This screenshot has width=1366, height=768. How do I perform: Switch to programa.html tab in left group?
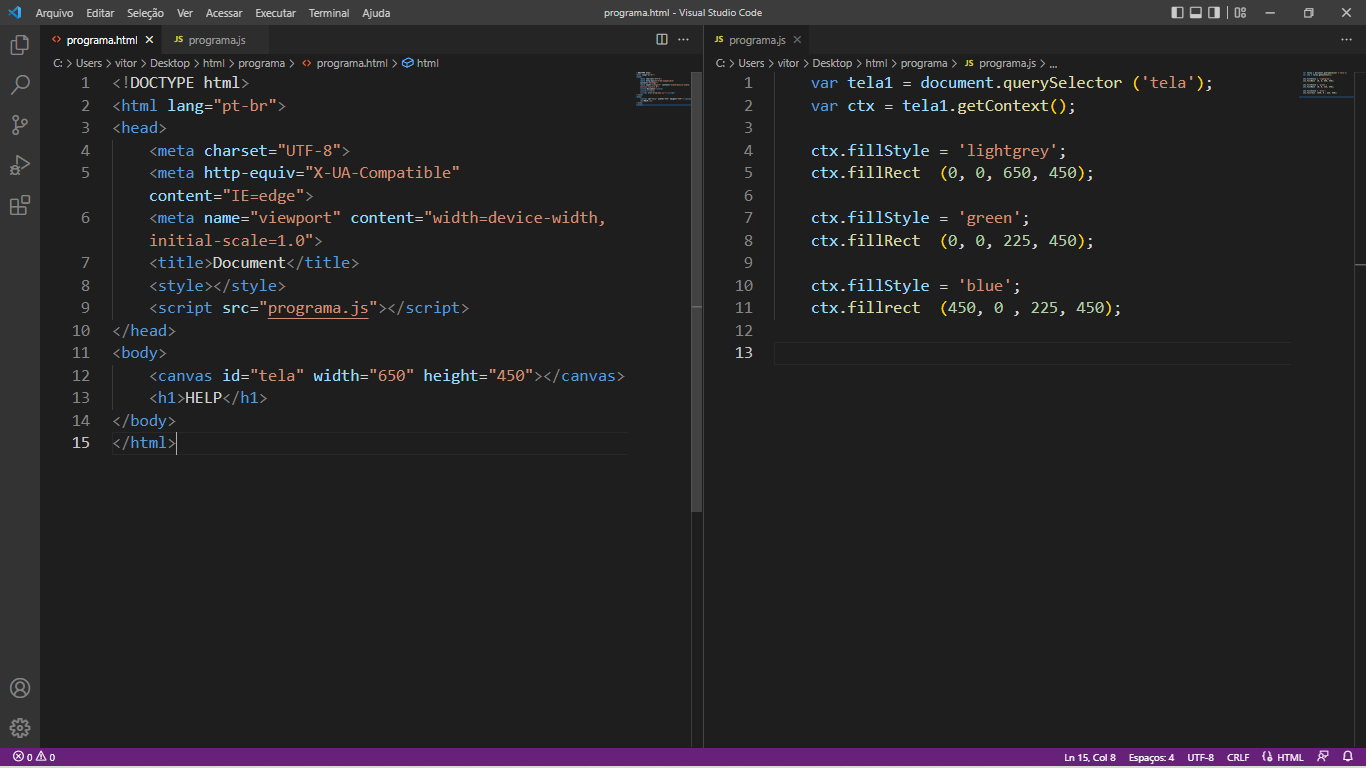[x=101, y=40]
